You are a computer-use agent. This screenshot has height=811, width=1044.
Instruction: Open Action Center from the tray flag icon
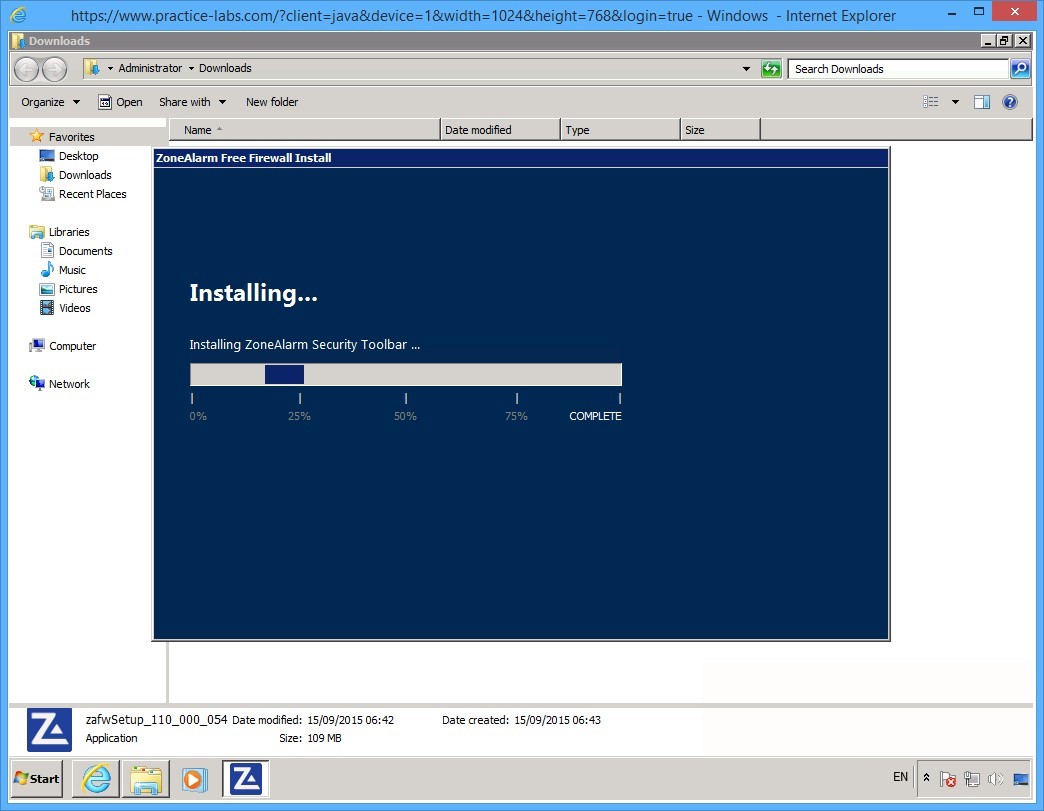pyautogui.click(x=948, y=778)
